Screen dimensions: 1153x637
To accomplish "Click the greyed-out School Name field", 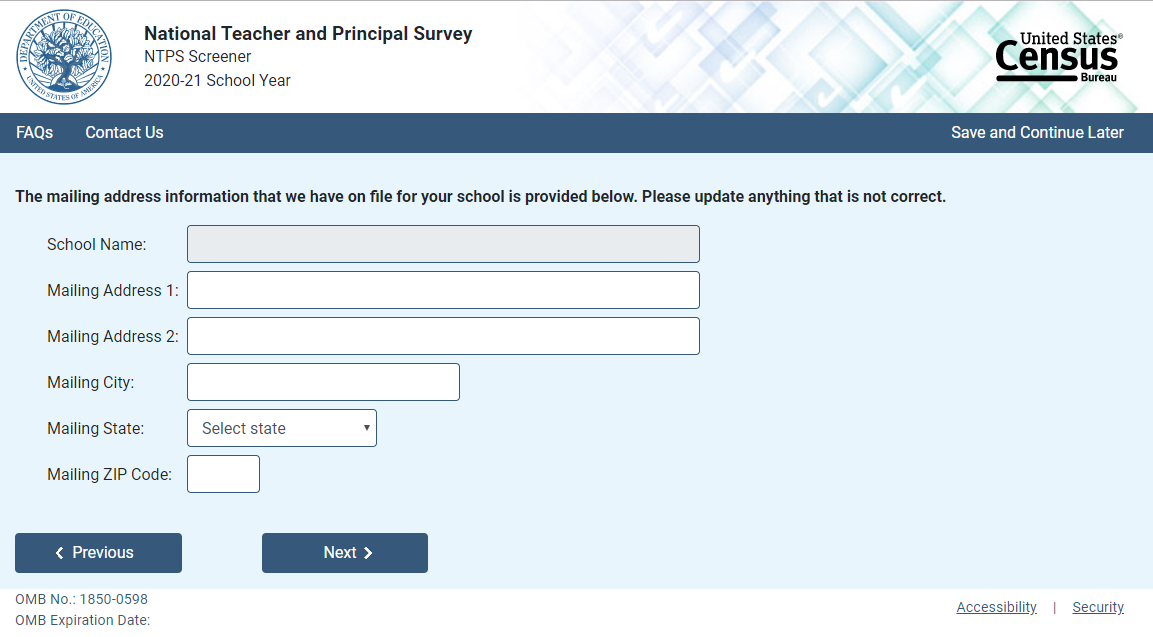I will [x=443, y=244].
